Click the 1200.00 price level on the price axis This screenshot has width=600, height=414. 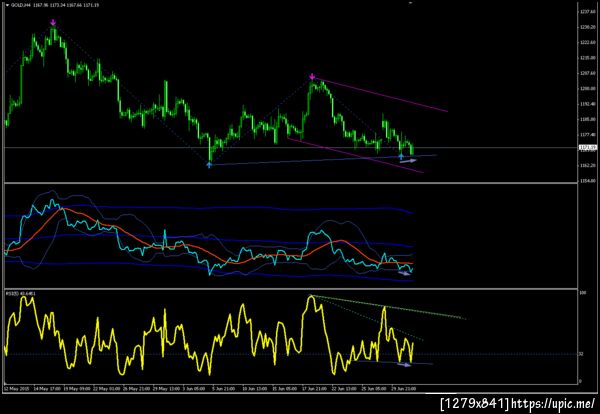click(x=587, y=88)
